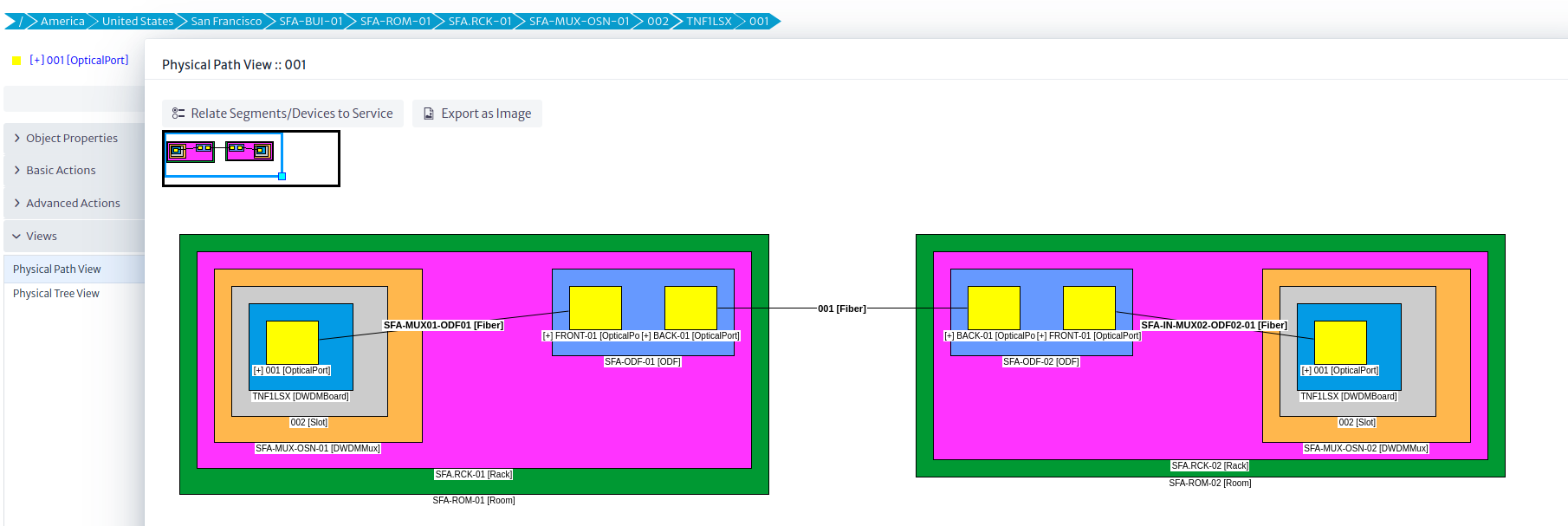Screen dimensions: 1568x526
Task: Expand Advanced Actions section
Action: click(x=73, y=204)
